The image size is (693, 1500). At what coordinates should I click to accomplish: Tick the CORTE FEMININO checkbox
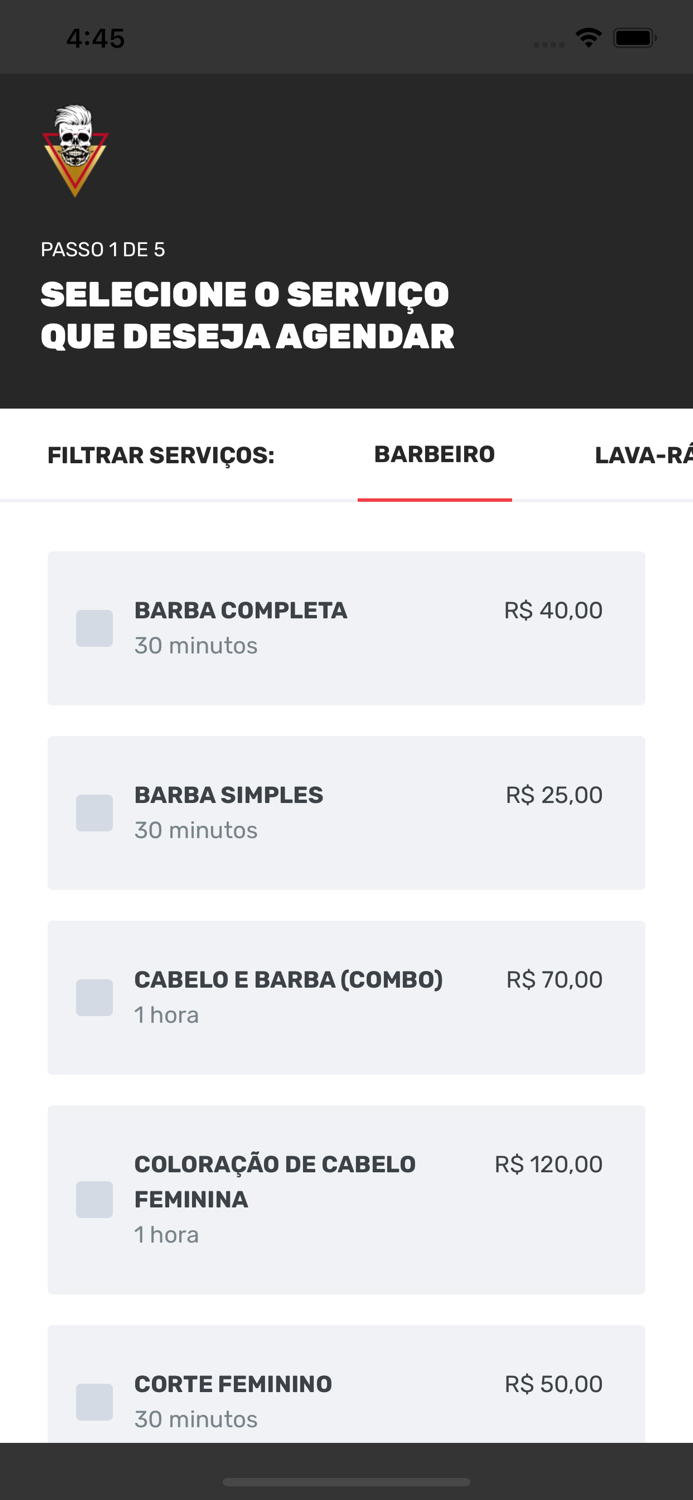coord(94,1402)
